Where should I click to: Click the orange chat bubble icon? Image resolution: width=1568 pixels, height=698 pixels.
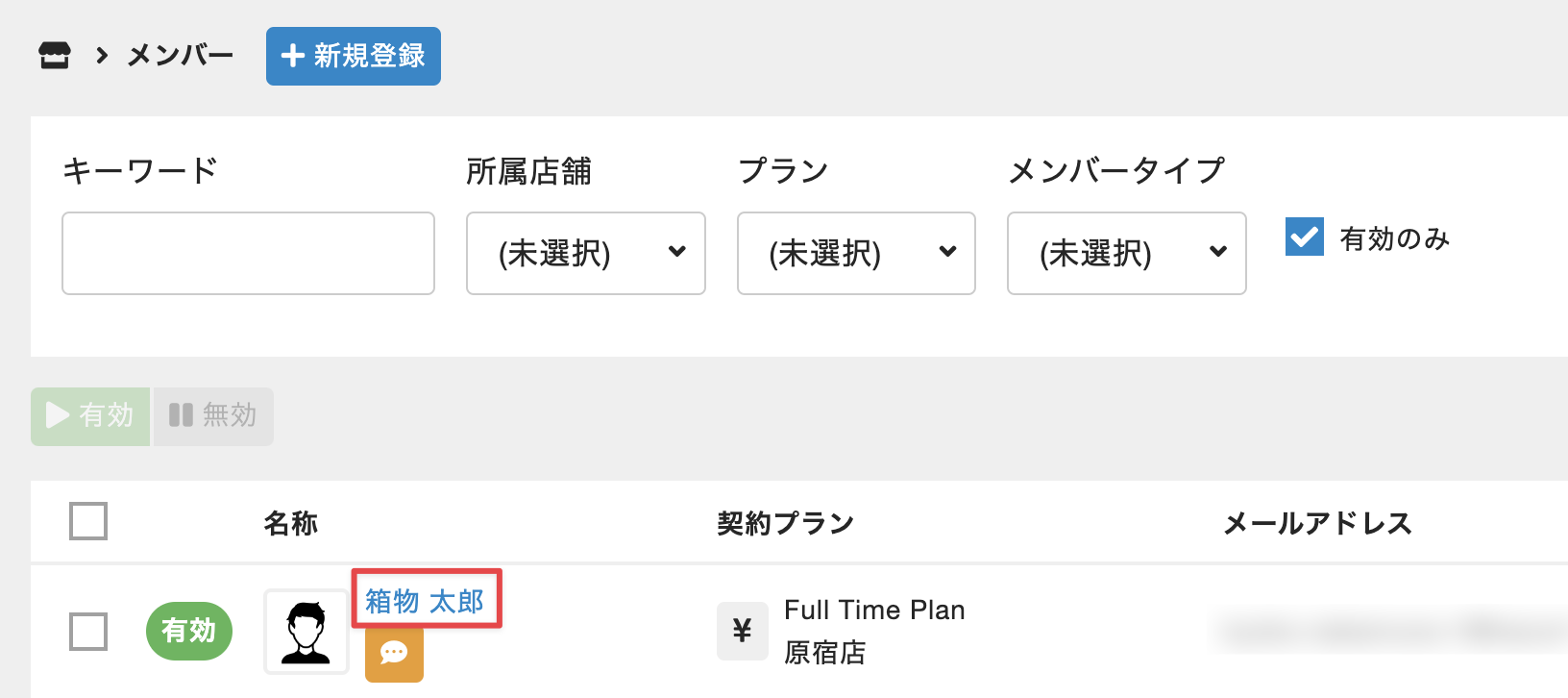click(394, 654)
